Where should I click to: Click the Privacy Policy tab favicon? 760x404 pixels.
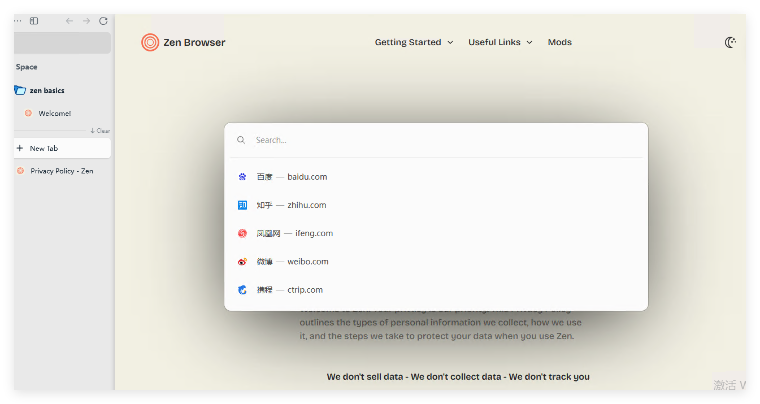coord(20,171)
